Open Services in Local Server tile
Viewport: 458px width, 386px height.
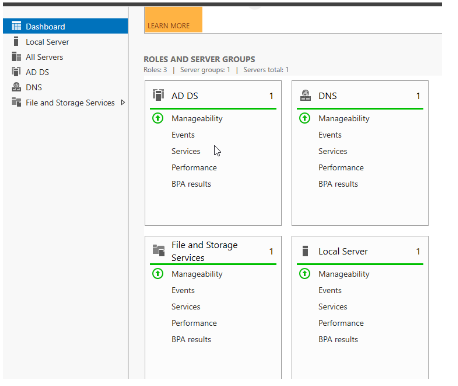333,307
